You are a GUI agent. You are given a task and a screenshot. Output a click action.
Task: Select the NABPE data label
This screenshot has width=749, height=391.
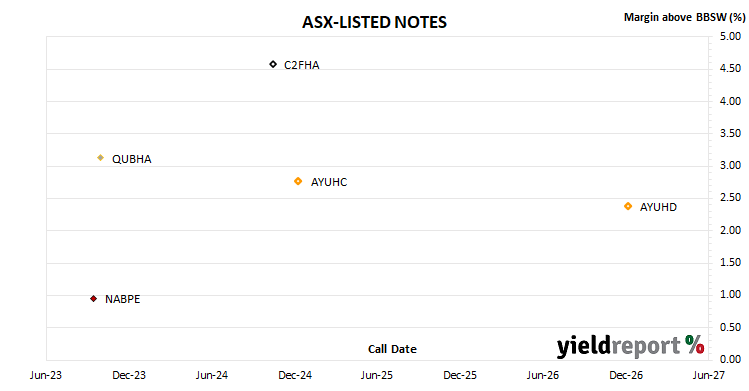pyautogui.click(x=122, y=299)
